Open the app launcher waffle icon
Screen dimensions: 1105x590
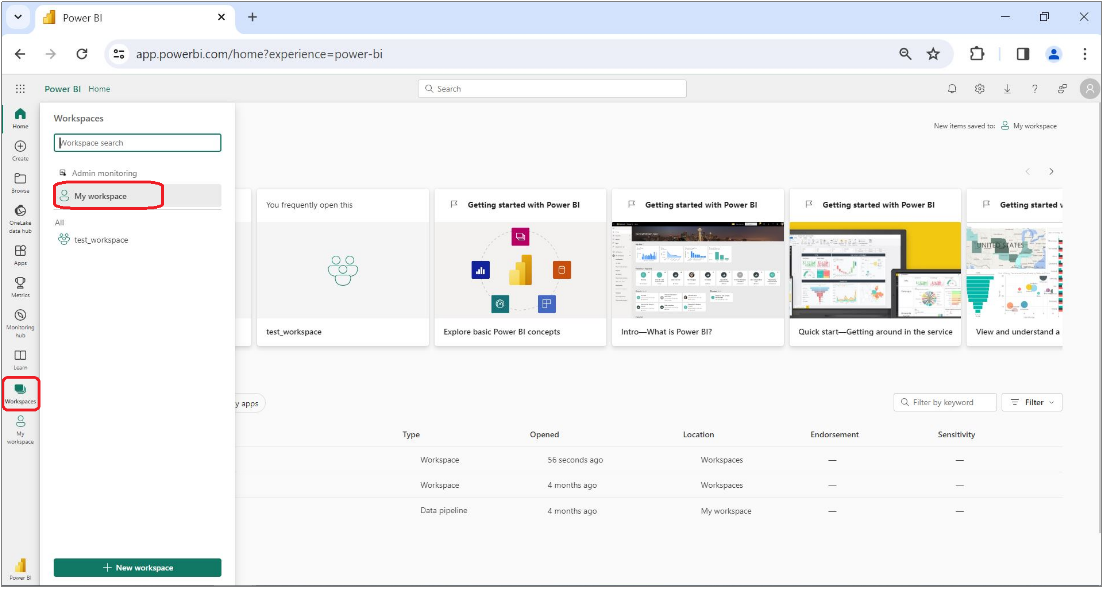pyautogui.click(x=20, y=89)
